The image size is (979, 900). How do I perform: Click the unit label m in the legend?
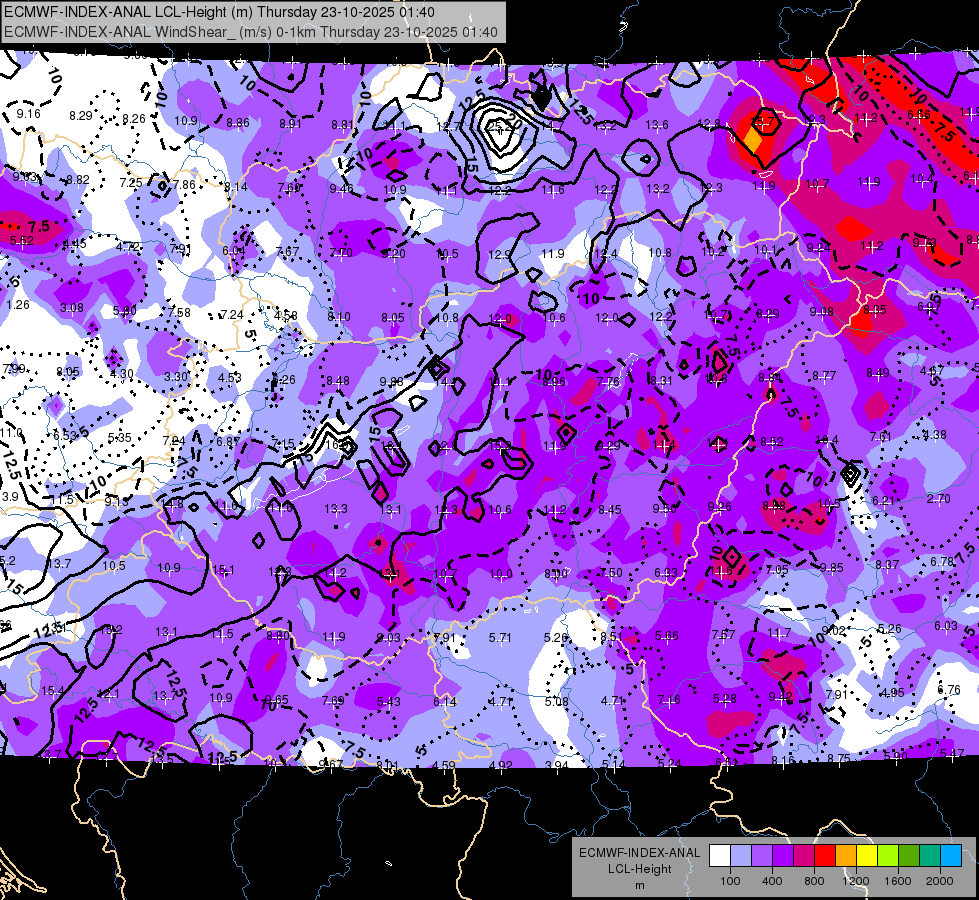click(x=640, y=886)
